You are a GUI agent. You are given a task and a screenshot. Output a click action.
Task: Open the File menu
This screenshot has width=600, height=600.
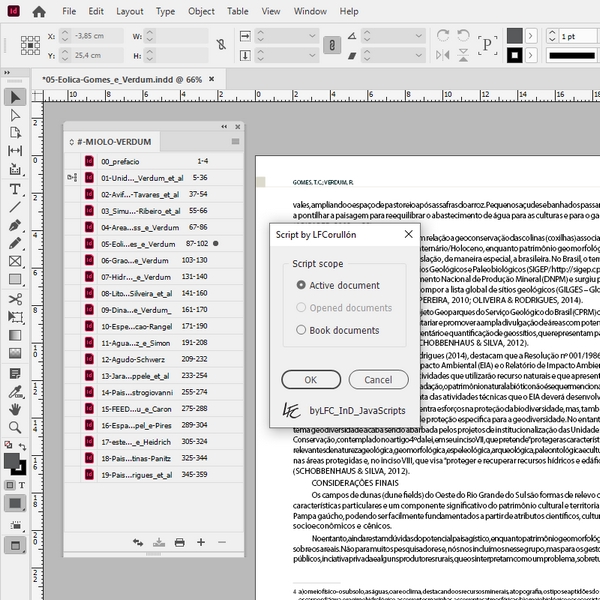(x=69, y=11)
